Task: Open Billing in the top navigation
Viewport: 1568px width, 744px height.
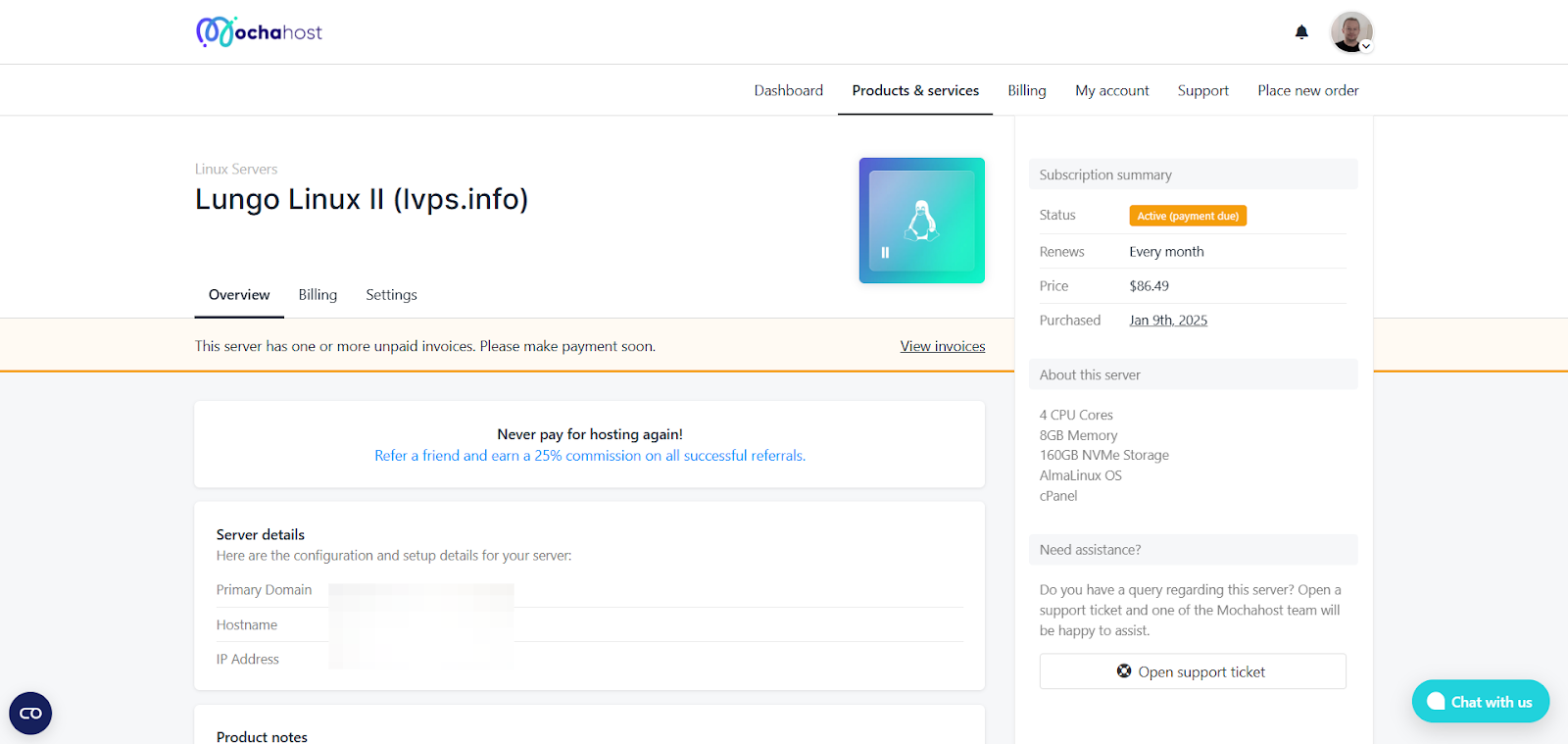Action: pos(1027,90)
